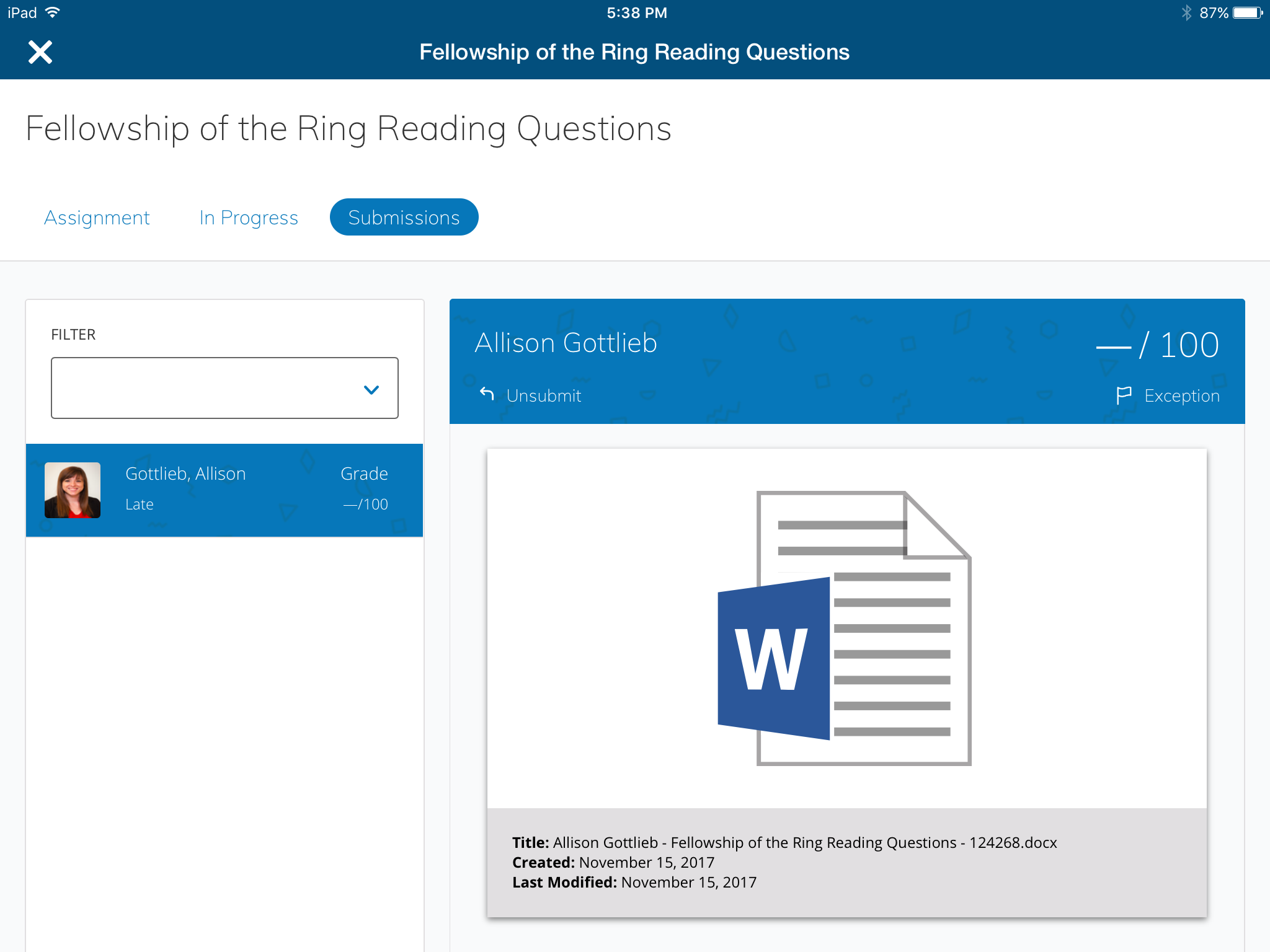
Task: Click the Exception flag icon
Action: point(1124,395)
